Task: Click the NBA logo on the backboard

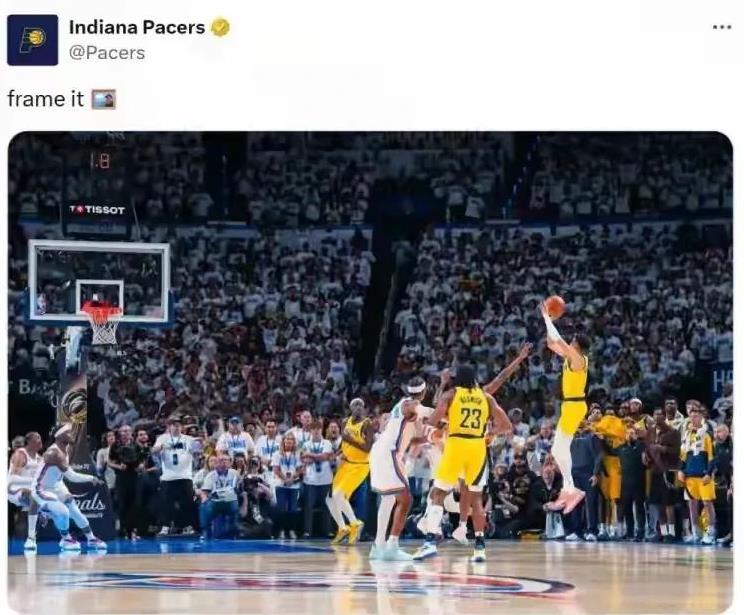Action: click(x=42, y=303)
